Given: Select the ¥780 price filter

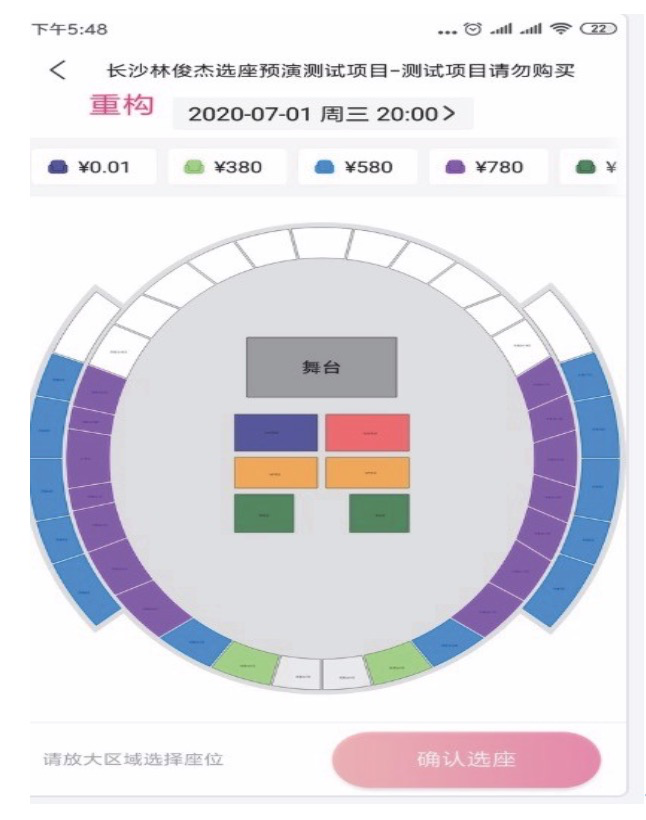Looking at the screenshot, I should [488, 167].
